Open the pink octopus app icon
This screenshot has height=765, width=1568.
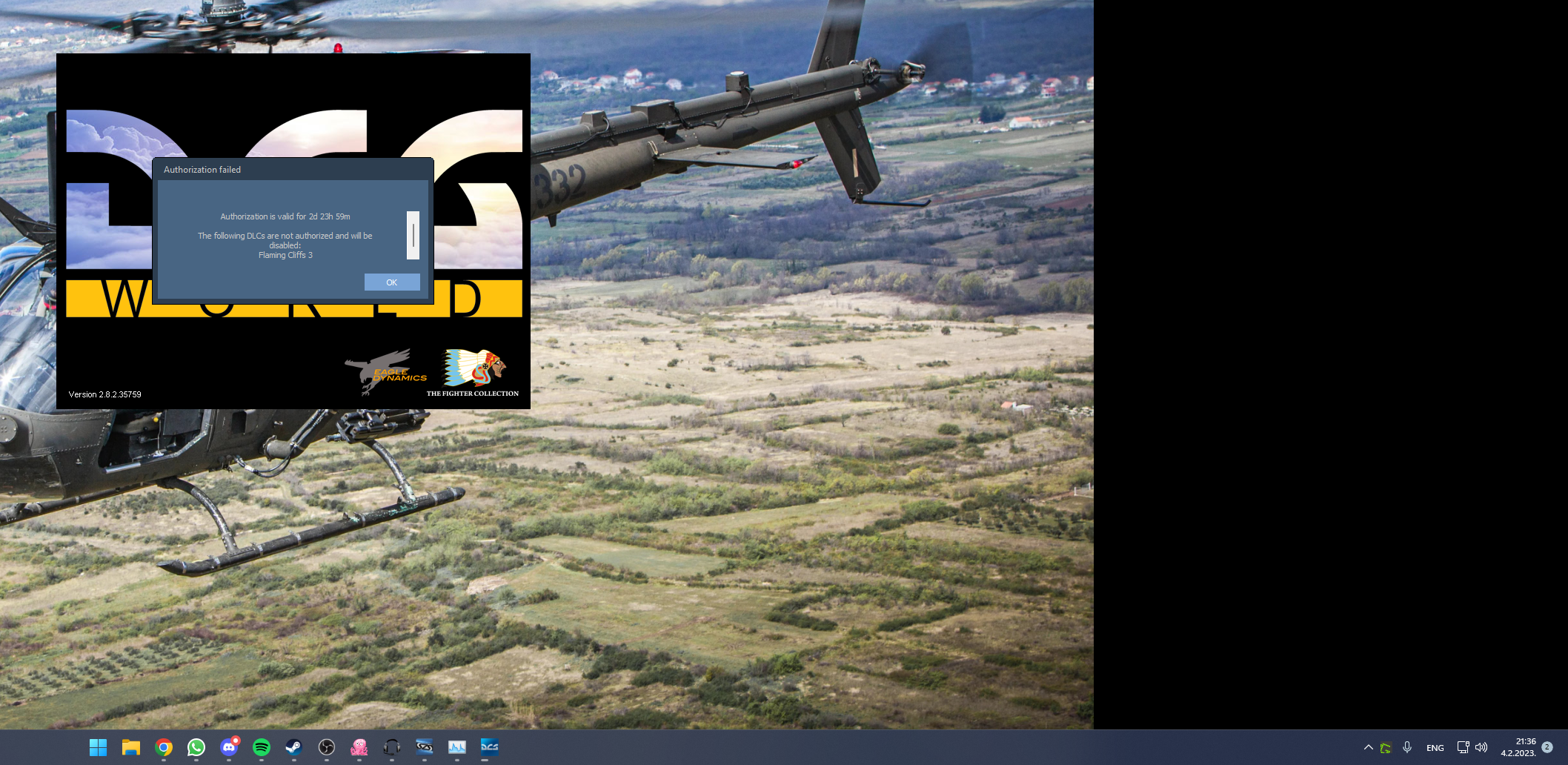359,747
